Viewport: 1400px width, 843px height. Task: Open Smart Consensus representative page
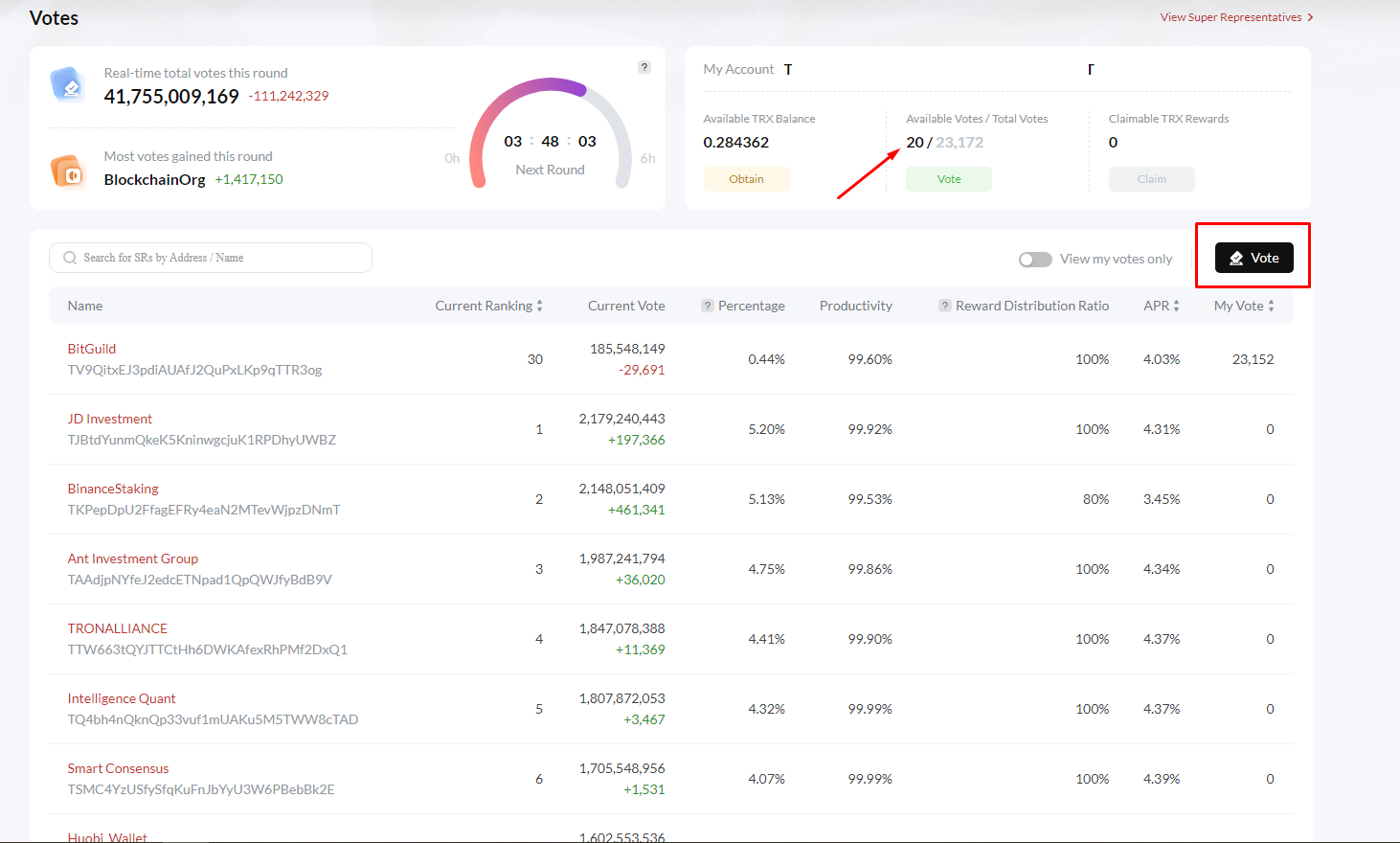(x=118, y=768)
